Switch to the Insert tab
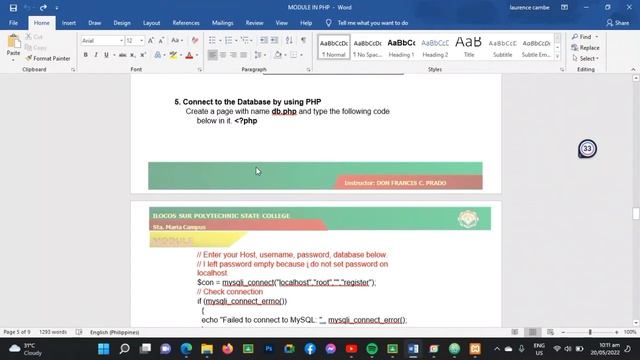The width and height of the screenshot is (640, 360). (69, 23)
